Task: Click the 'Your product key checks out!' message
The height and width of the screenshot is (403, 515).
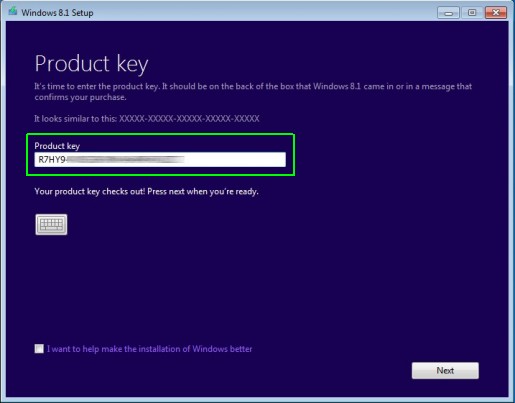Action: tap(146, 191)
